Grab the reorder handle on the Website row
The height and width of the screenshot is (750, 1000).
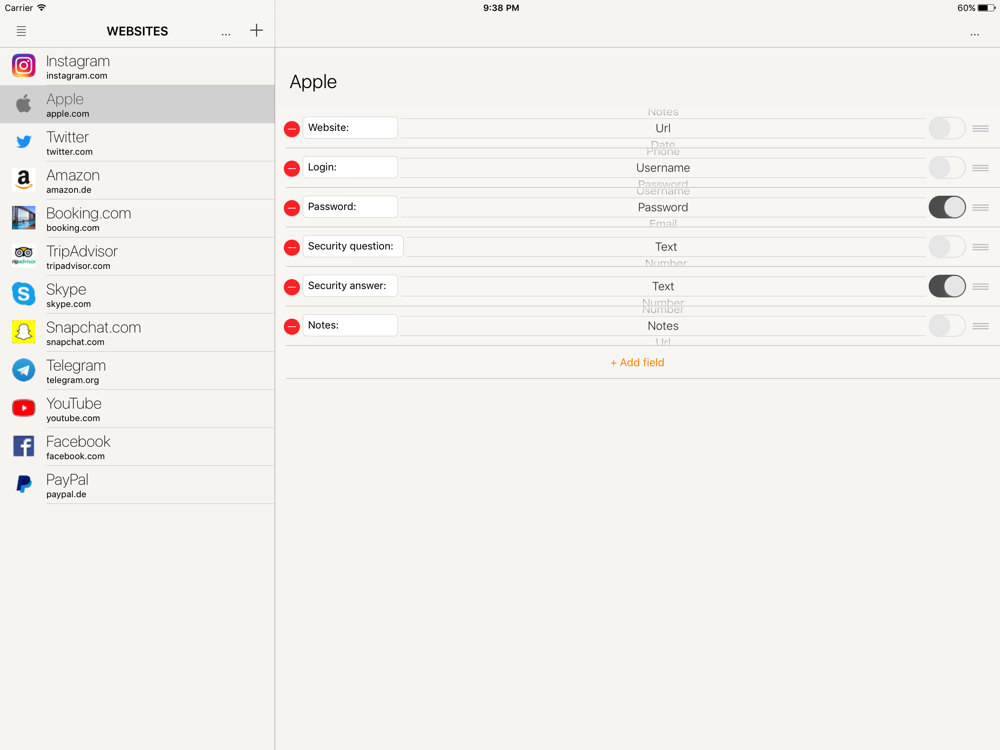tap(980, 128)
